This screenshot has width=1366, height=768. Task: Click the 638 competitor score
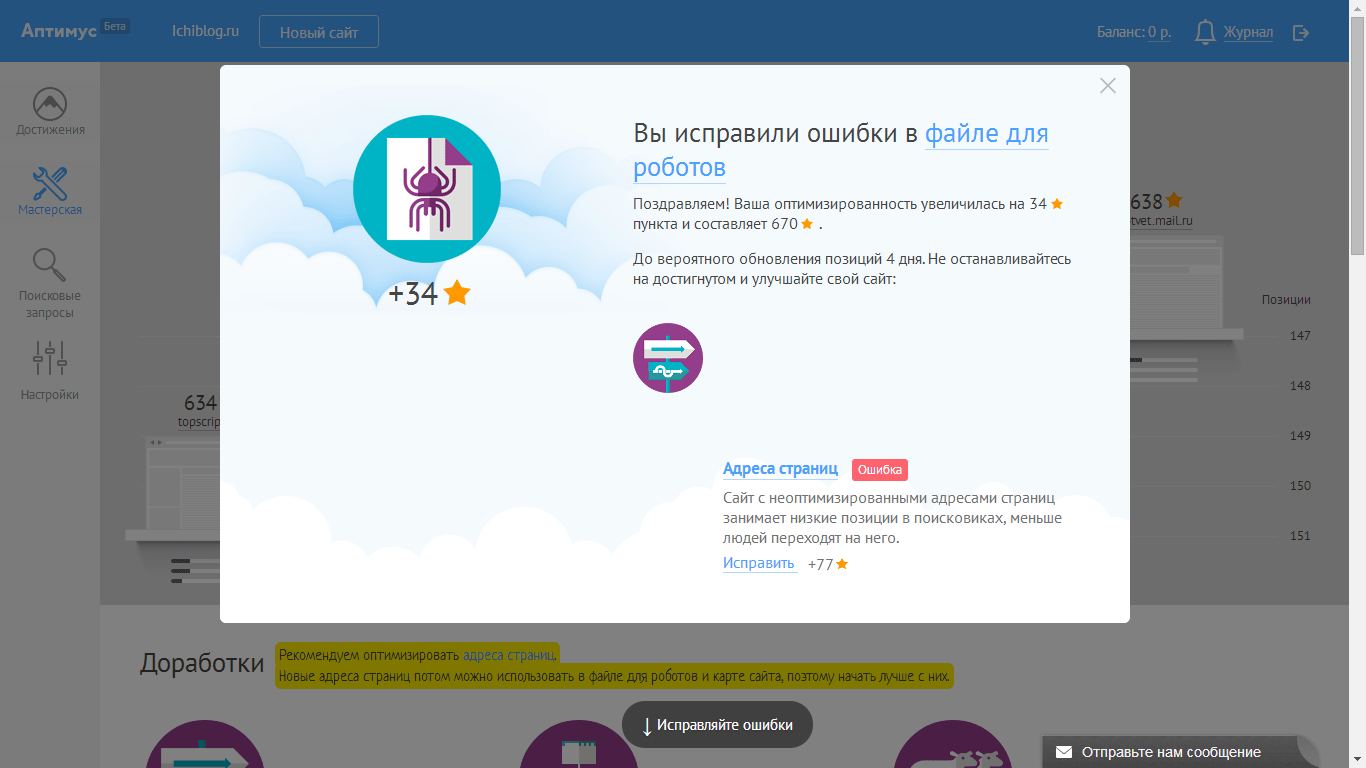pos(1156,201)
